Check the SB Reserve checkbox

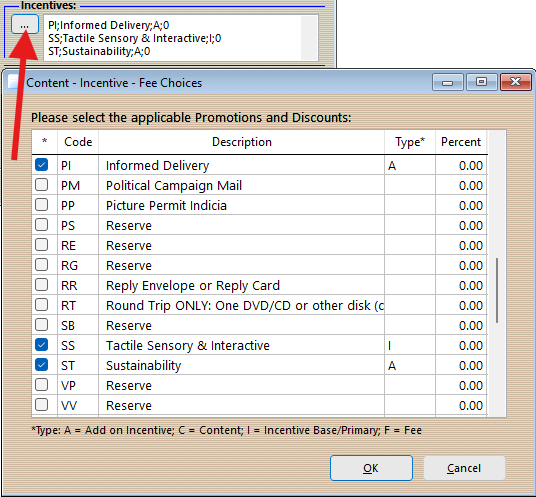click(x=41, y=325)
